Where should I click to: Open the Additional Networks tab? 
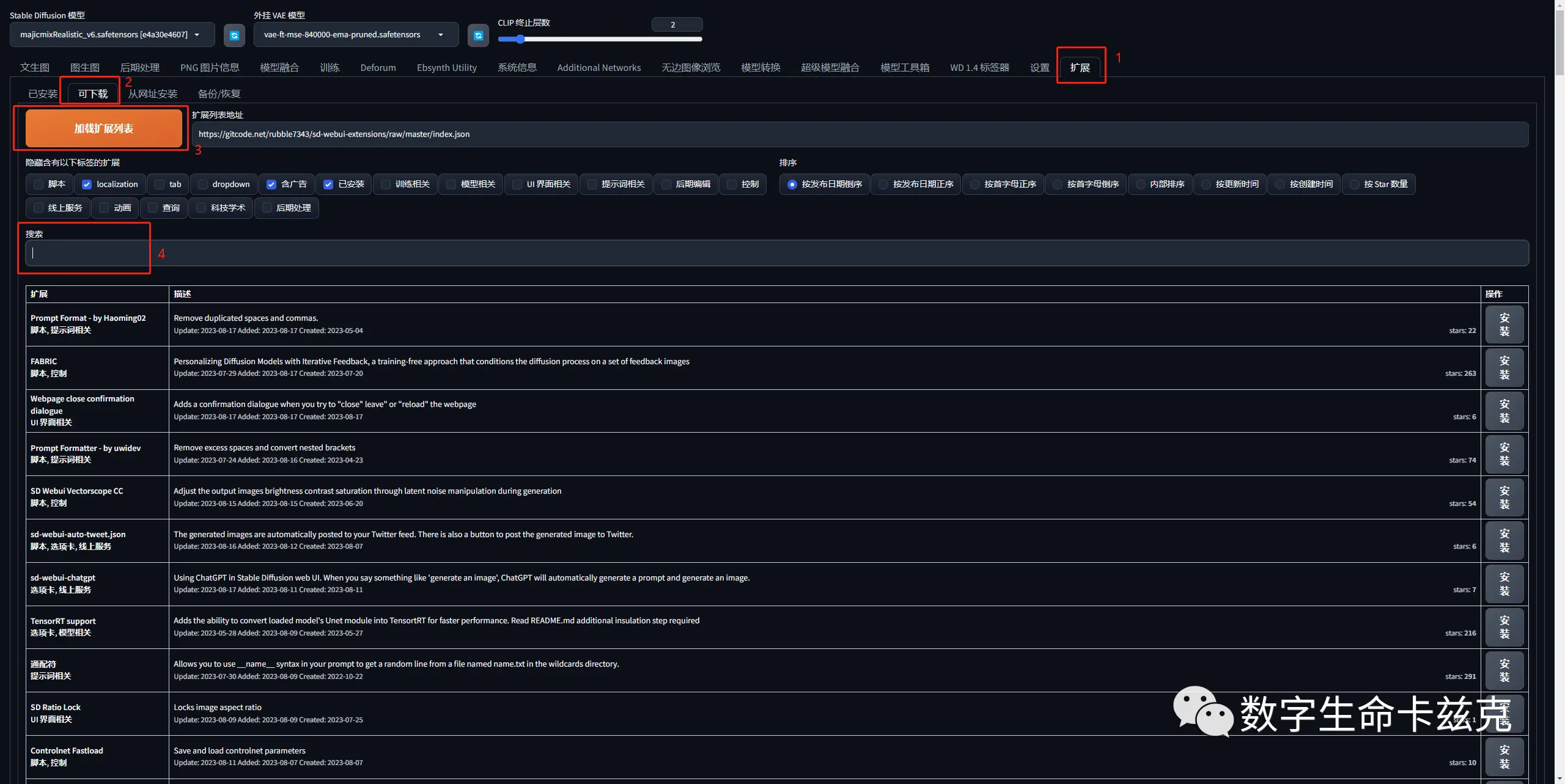tap(599, 67)
